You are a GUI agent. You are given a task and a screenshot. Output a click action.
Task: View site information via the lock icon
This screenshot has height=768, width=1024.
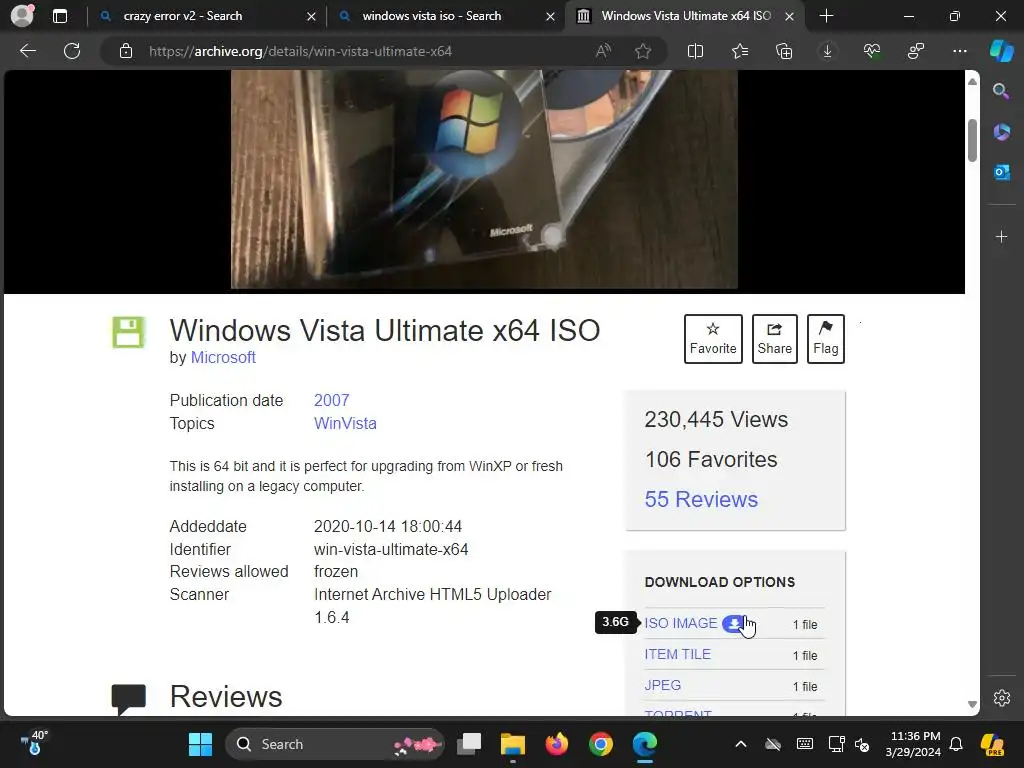126,51
